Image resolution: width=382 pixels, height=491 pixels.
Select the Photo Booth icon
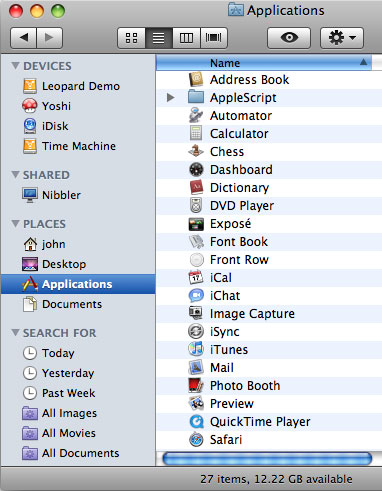click(196, 386)
